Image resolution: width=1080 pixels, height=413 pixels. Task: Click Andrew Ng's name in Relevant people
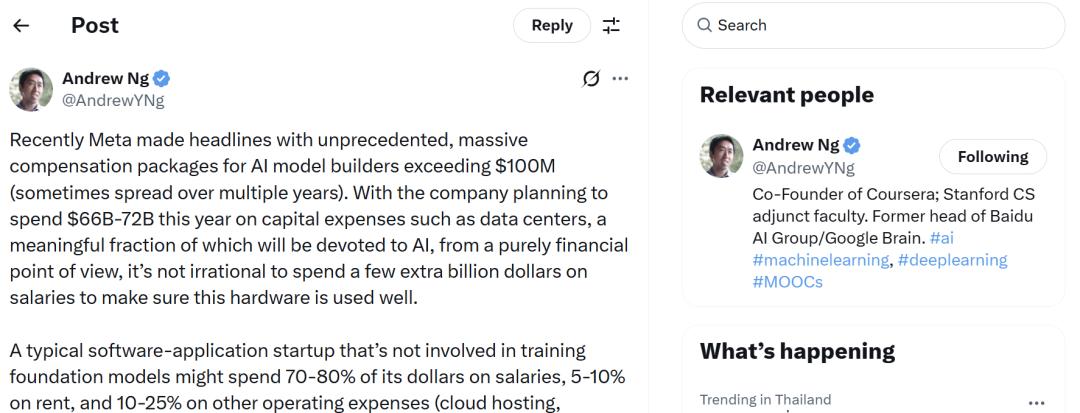pos(795,145)
